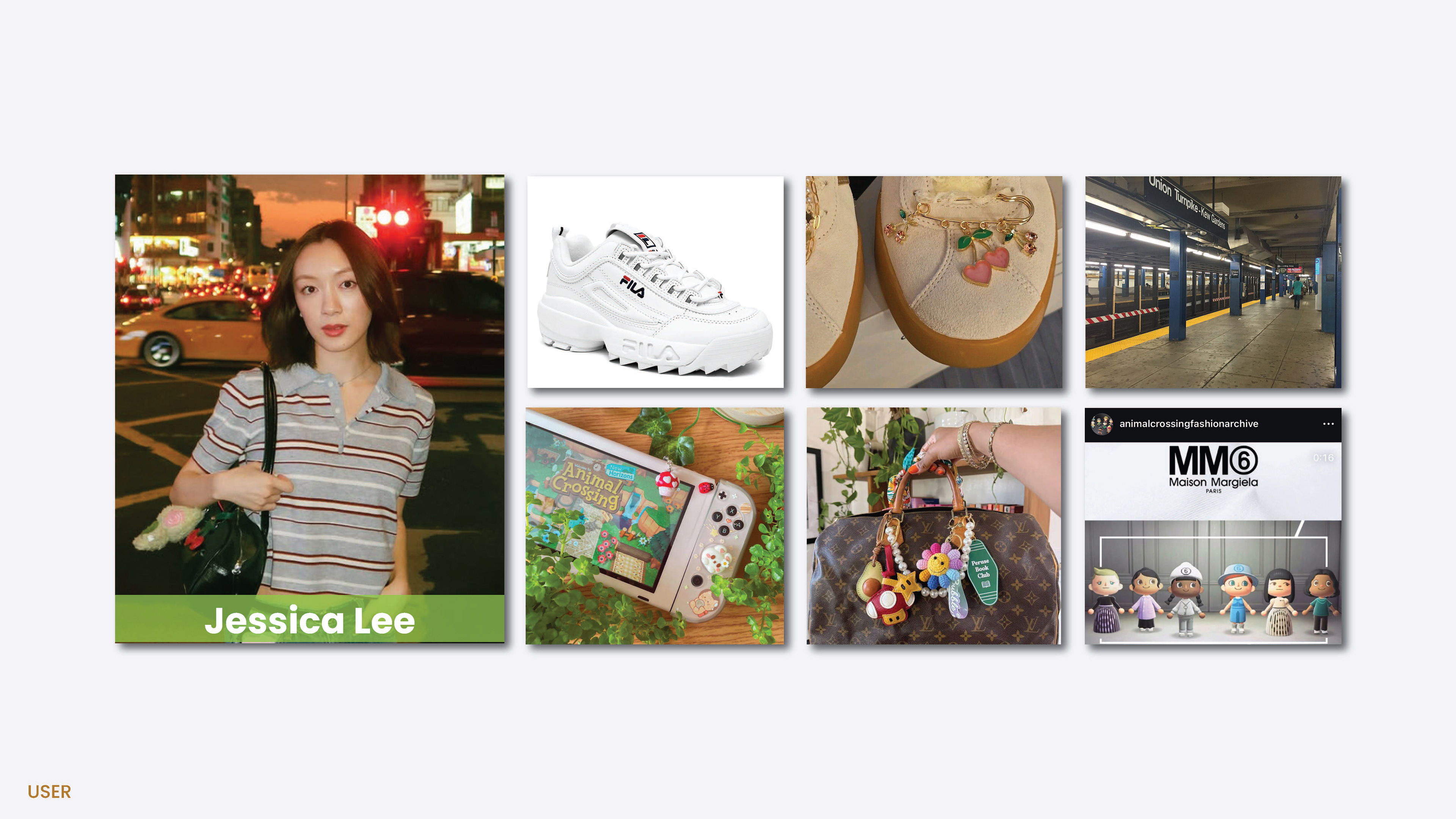This screenshot has height=819, width=1456.
Task: Open the three-dot more options menu
Action: 1328,424
